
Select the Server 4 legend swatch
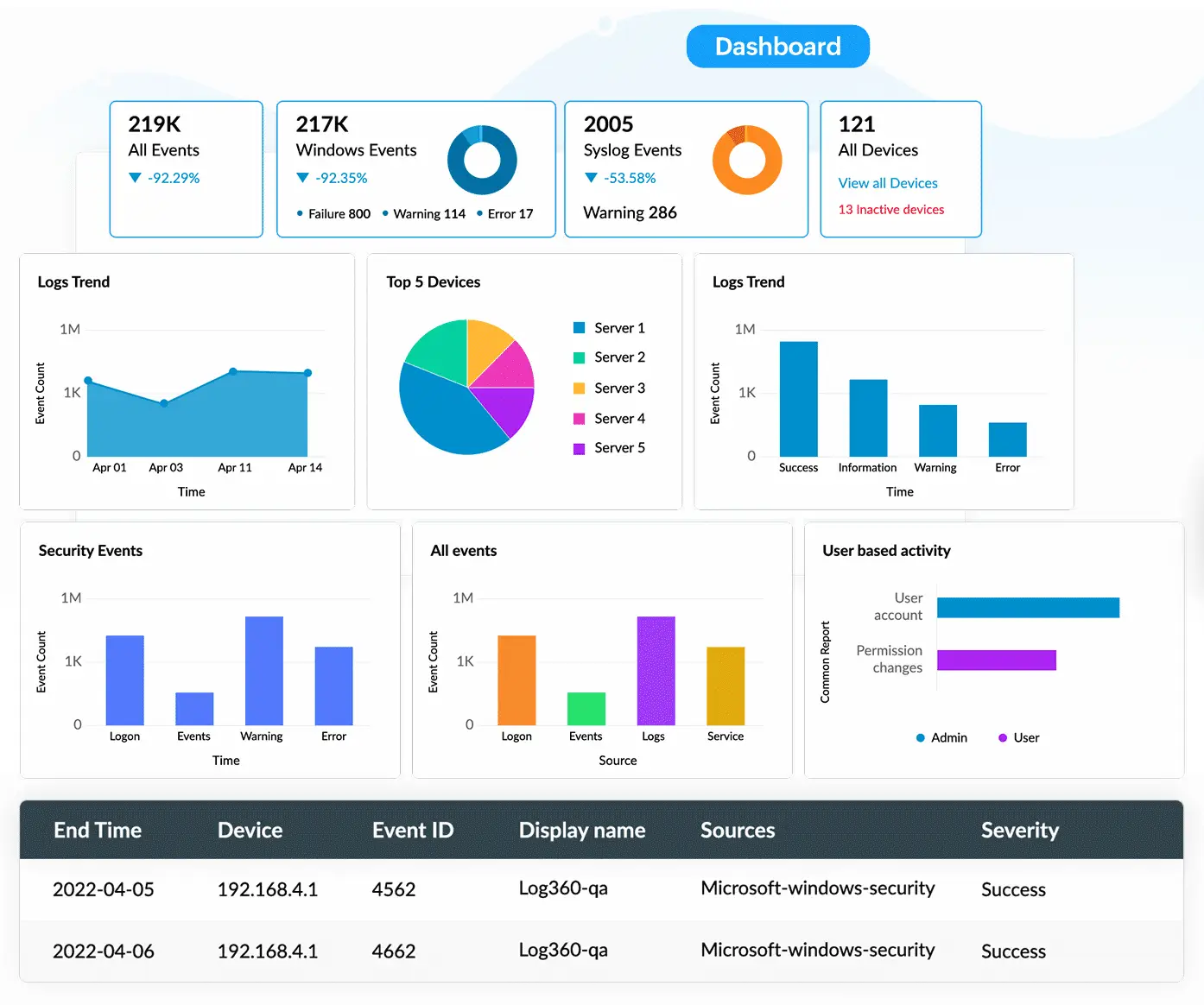(x=579, y=419)
